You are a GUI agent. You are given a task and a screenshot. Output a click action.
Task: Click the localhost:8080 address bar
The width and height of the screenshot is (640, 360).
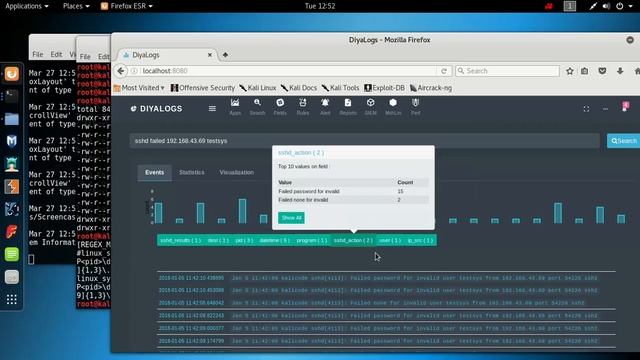point(286,71)
